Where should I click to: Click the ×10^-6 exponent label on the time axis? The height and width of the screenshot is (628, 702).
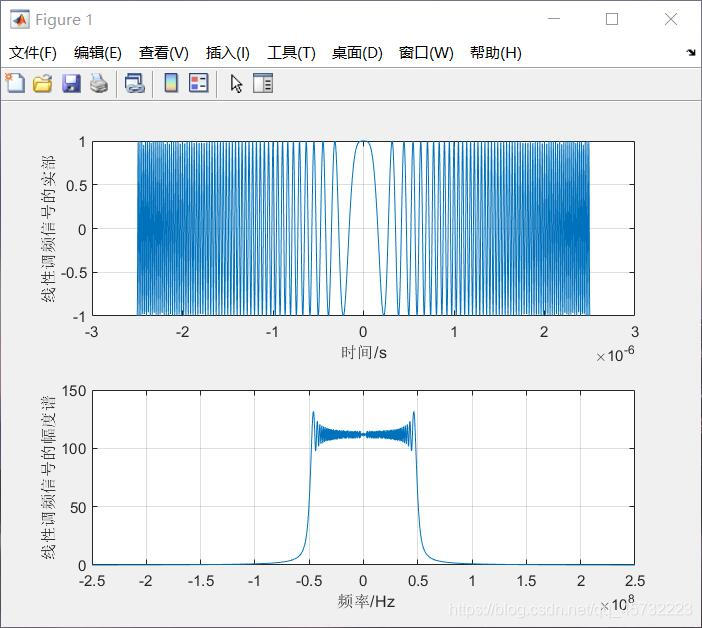[615, 354]
